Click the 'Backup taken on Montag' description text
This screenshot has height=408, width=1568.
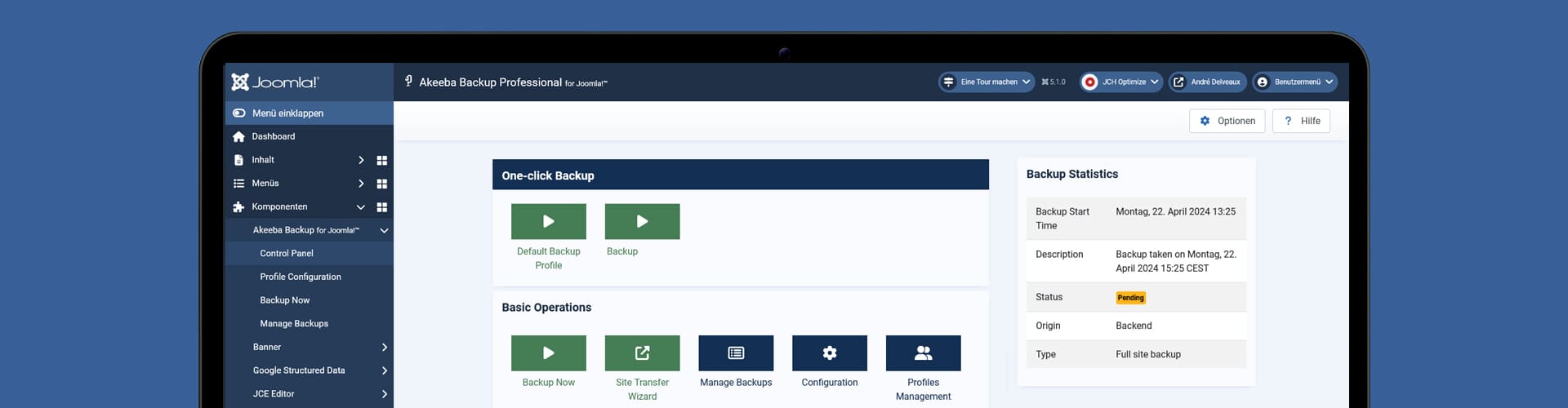click(1176, 261)
